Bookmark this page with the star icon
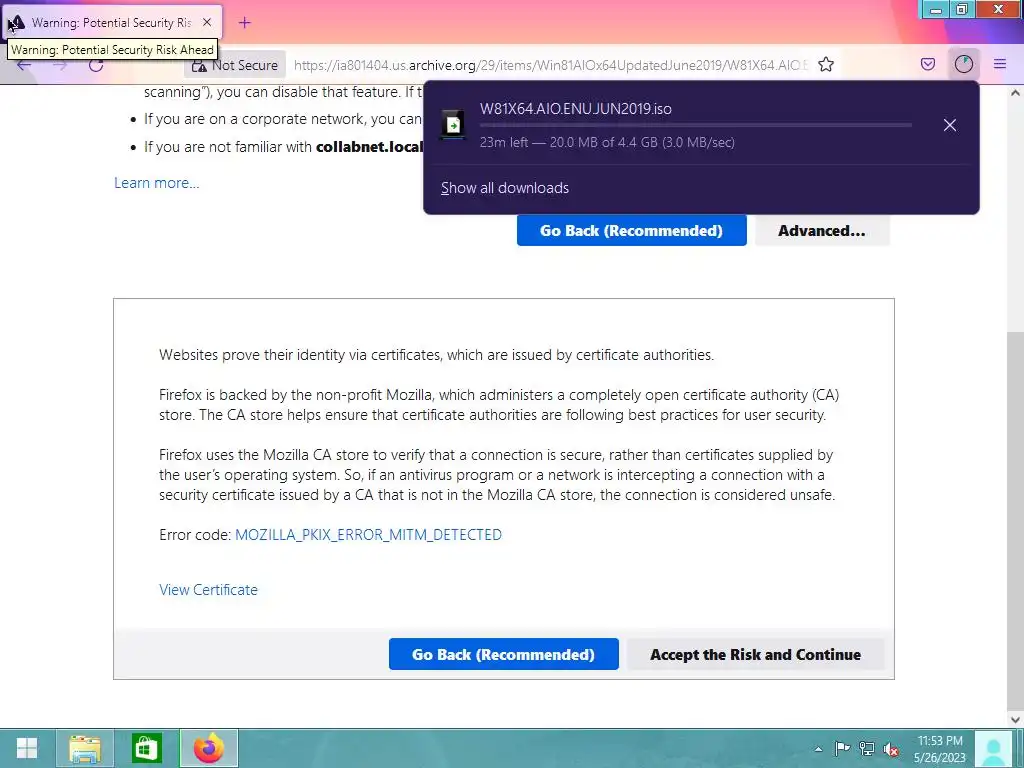 (x=826, y=64)
